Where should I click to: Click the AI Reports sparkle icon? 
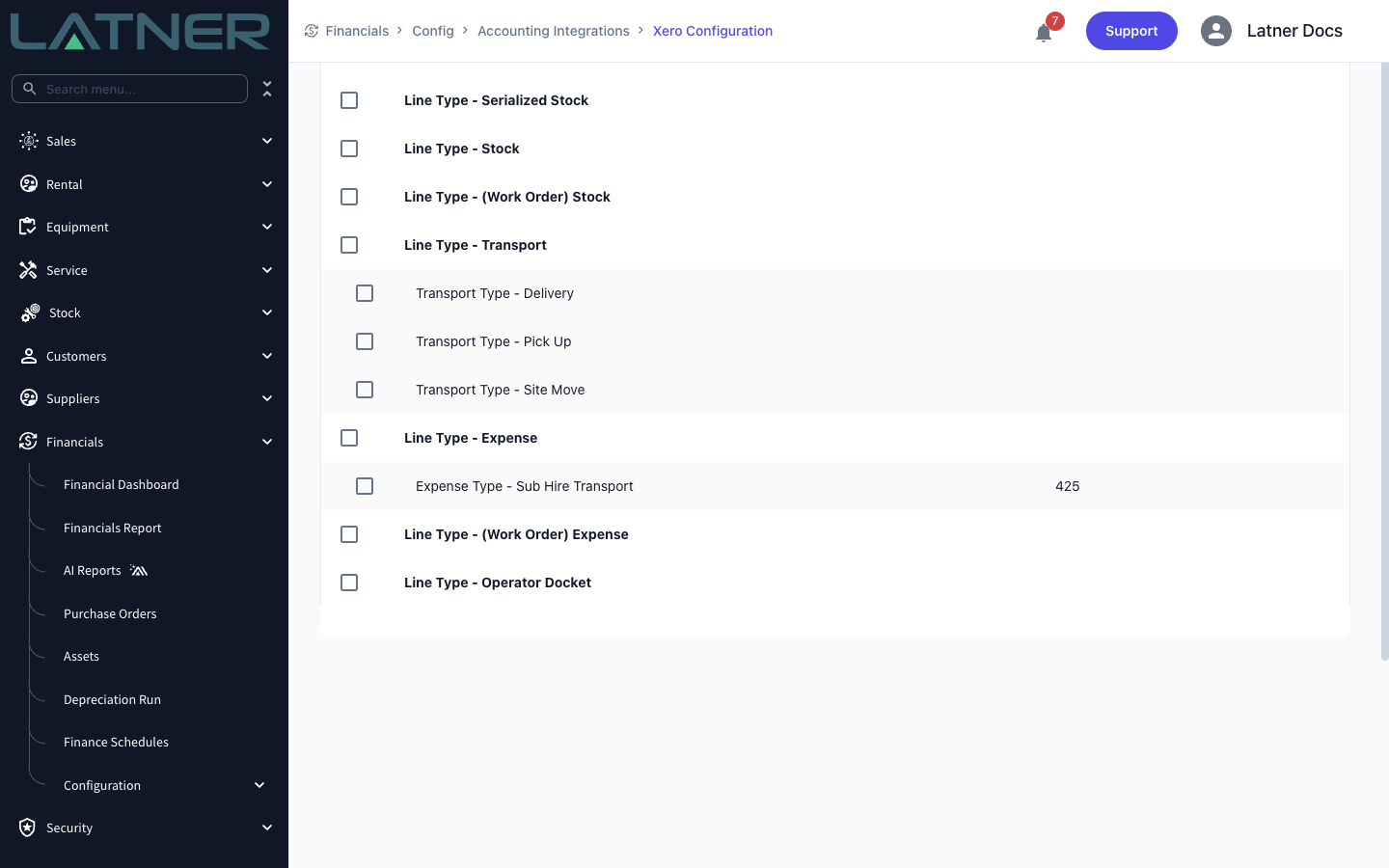tap(139, 571)
